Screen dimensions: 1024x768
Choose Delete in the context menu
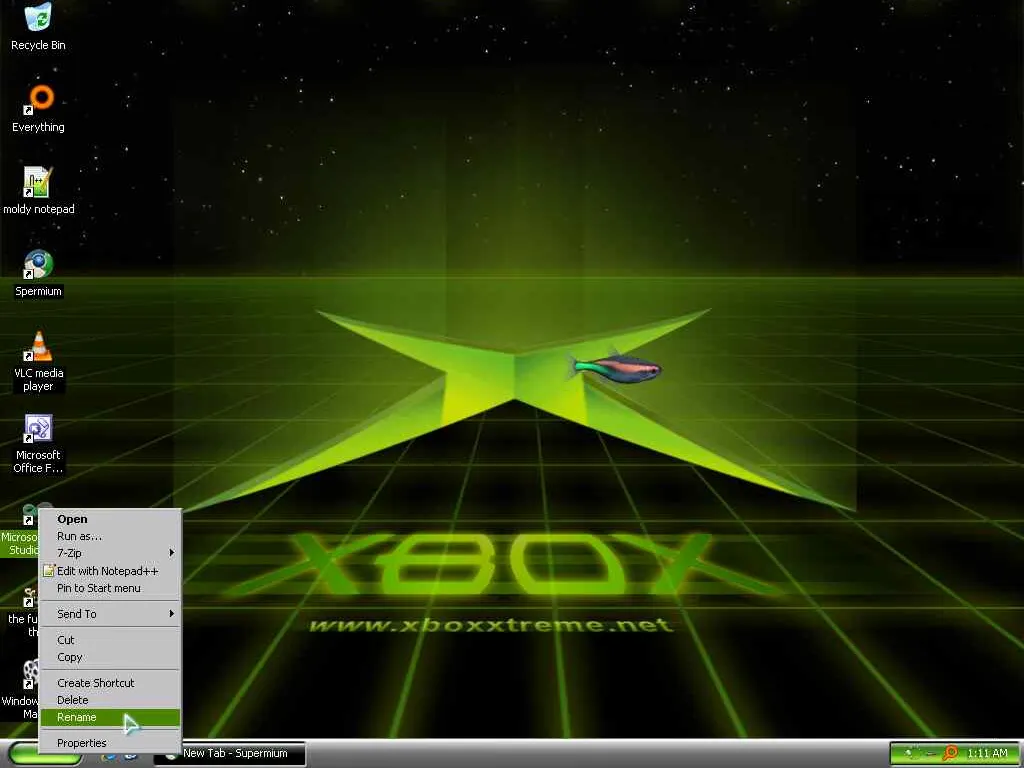point(110,700)
